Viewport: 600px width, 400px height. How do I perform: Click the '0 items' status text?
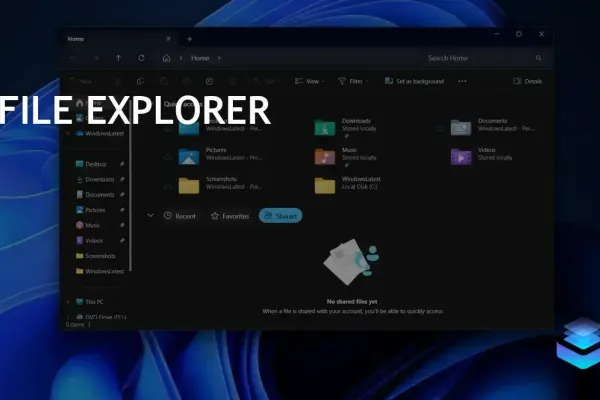click(x=75, y=324)
